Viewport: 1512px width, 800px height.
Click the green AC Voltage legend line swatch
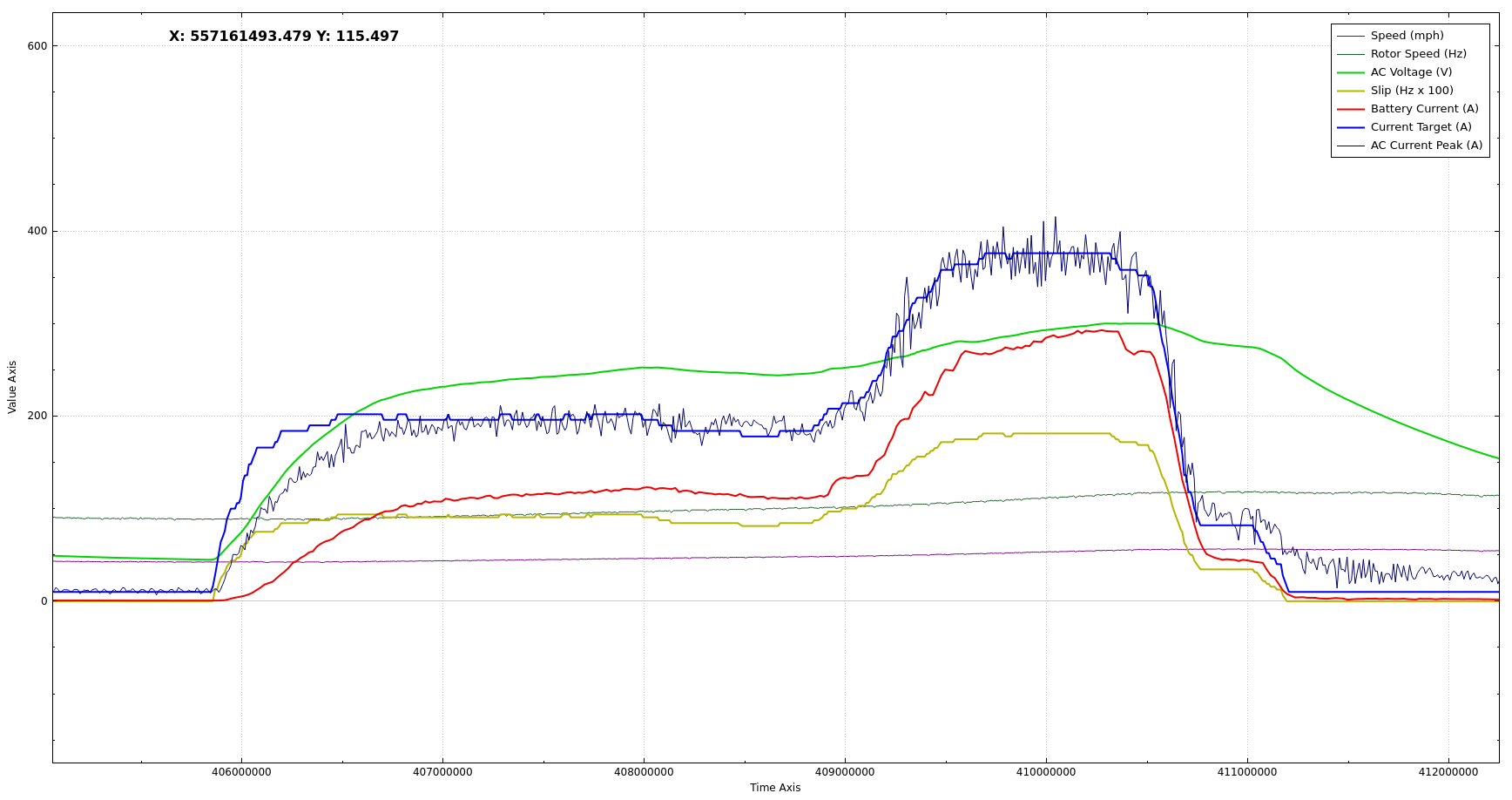coord(1350,72)
